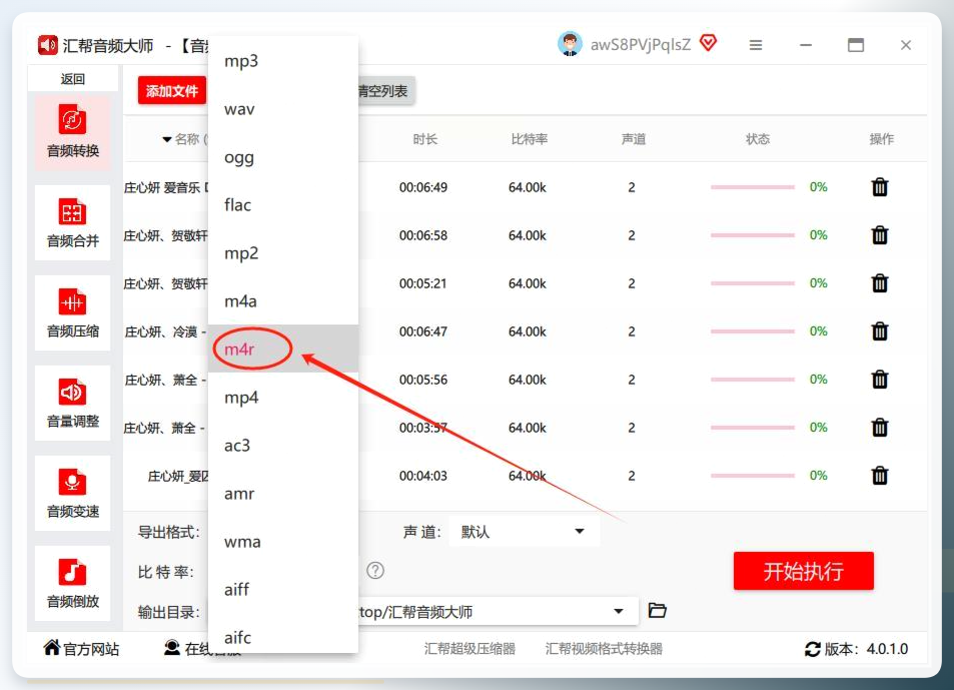Expand the output directory path dropdown
The image size is (954, 690).
619,611
